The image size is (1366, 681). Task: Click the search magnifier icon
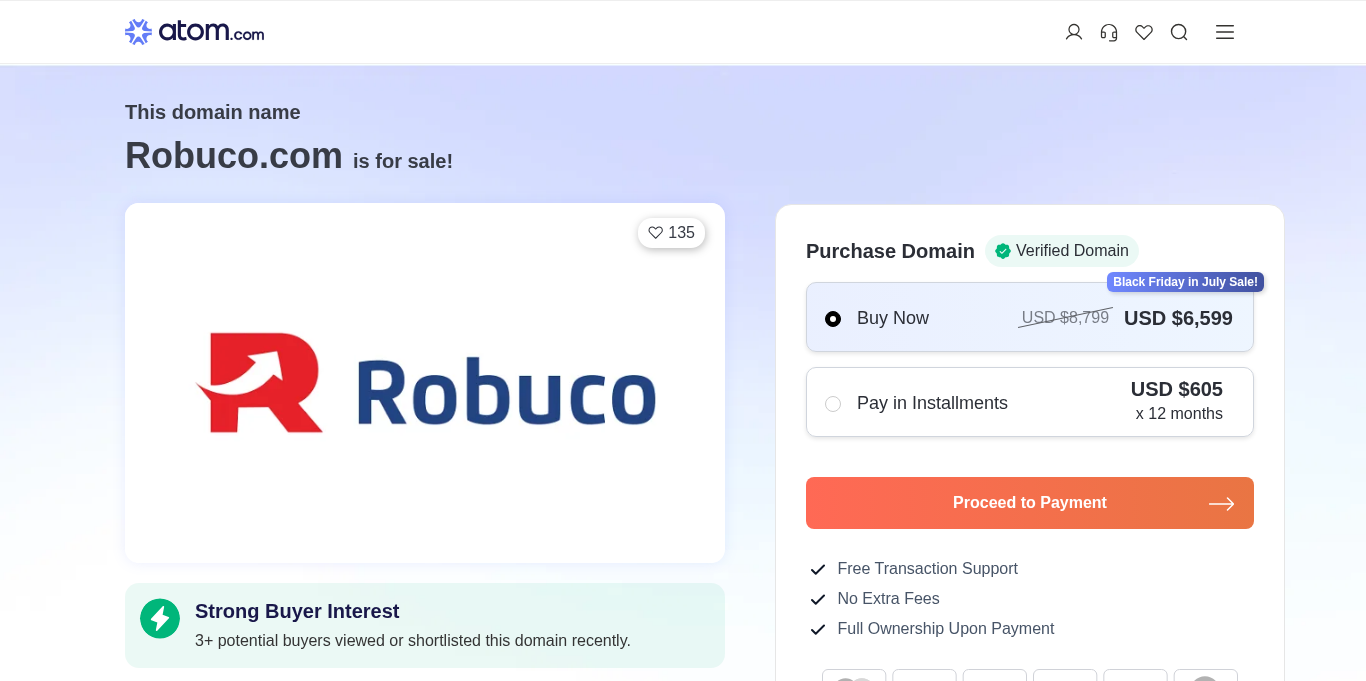tap(1179, 32)
